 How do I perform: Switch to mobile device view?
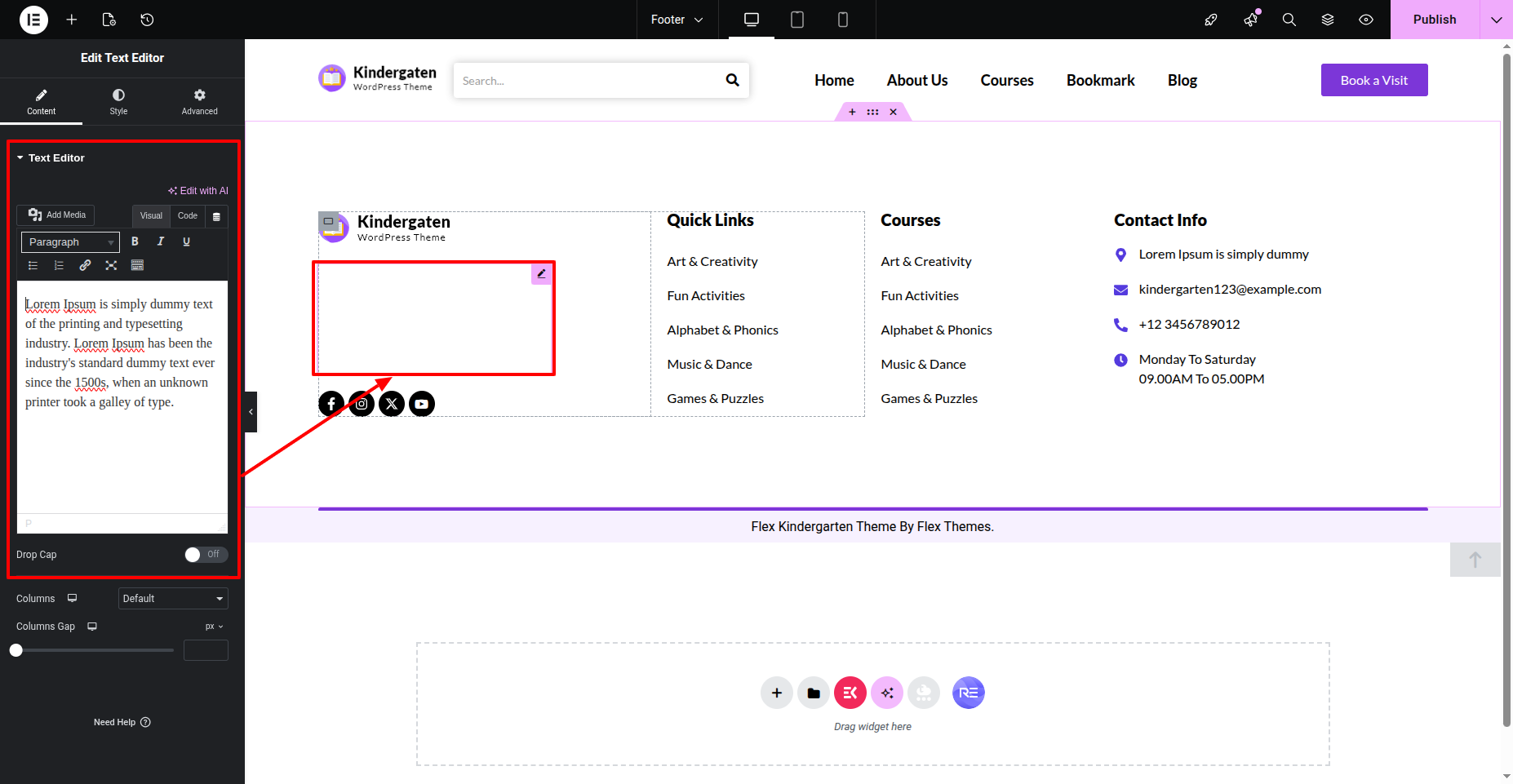(x=843, y=20)
